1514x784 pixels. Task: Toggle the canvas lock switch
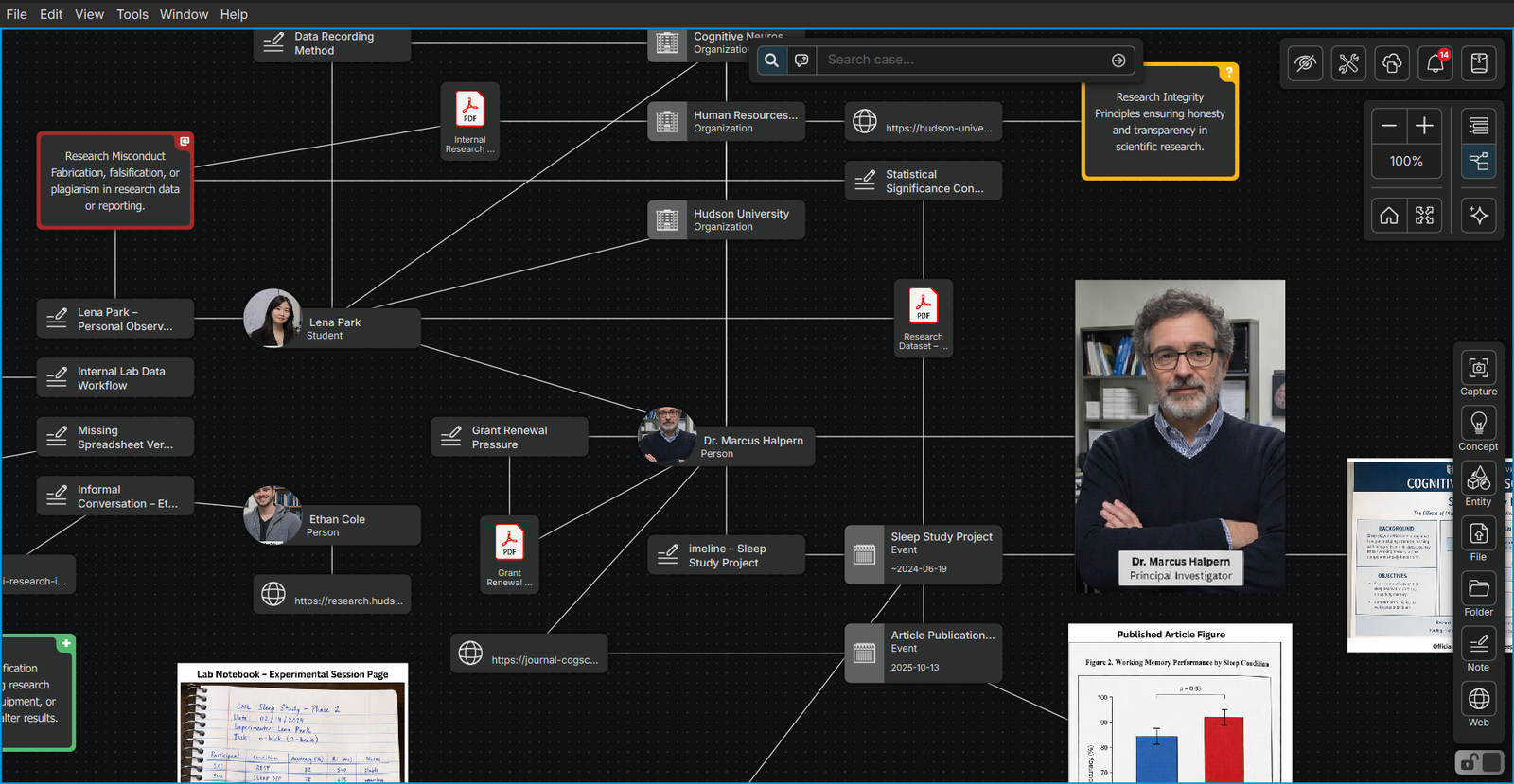(x=1479, y=761)
